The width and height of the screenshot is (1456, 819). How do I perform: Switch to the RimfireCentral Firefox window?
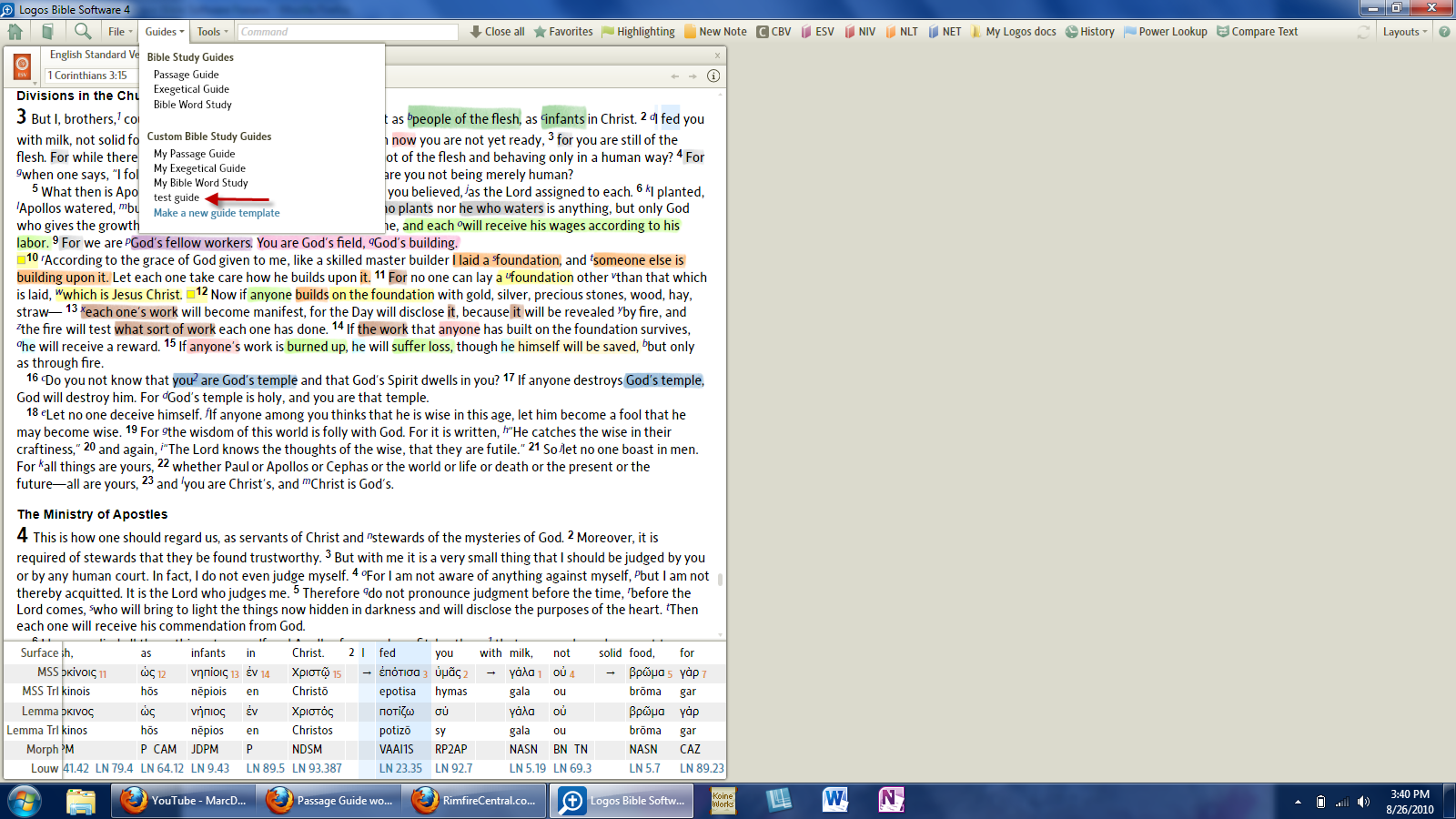[x=476, y=801]
